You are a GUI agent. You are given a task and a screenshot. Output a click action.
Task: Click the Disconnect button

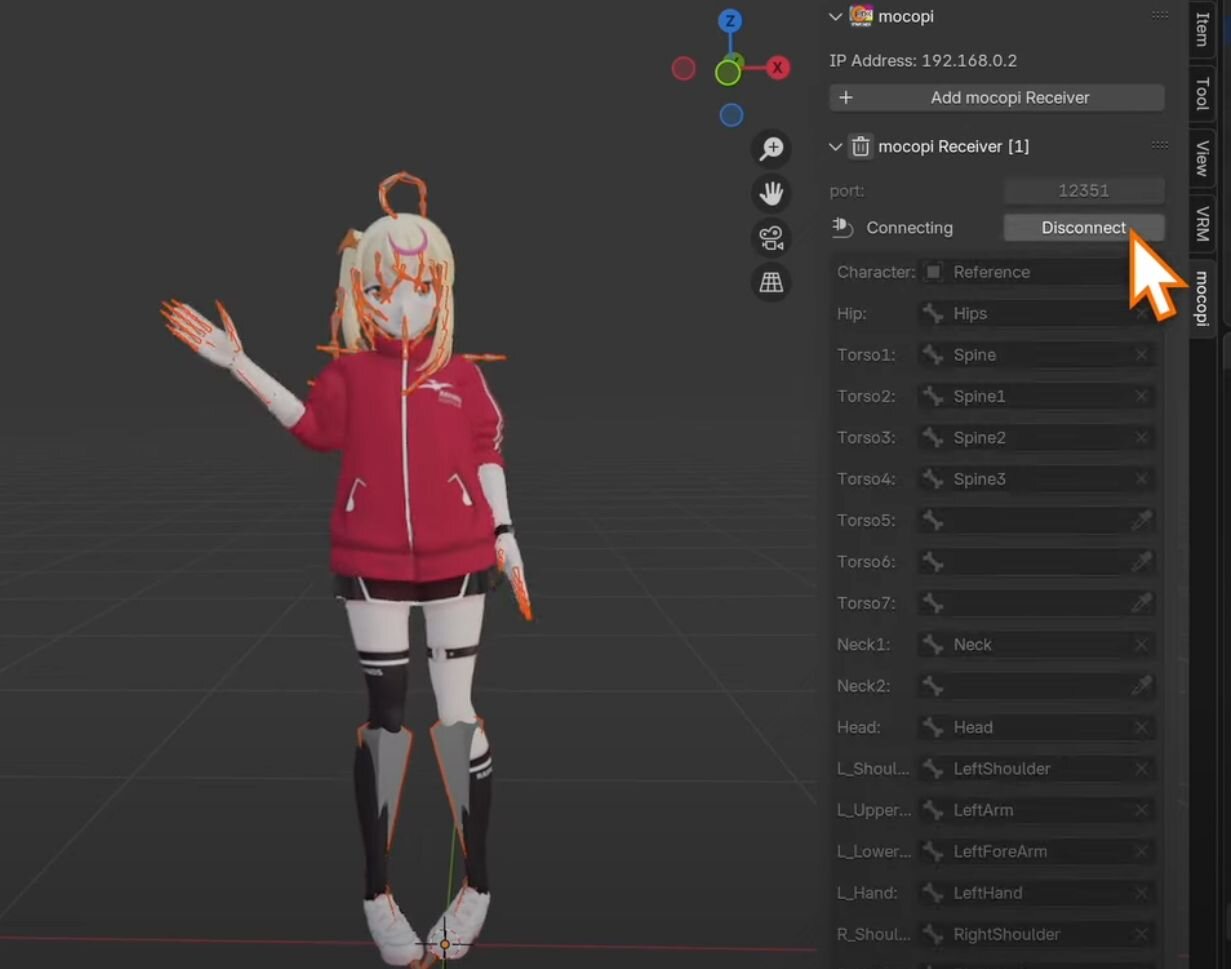coord(1083,228)
